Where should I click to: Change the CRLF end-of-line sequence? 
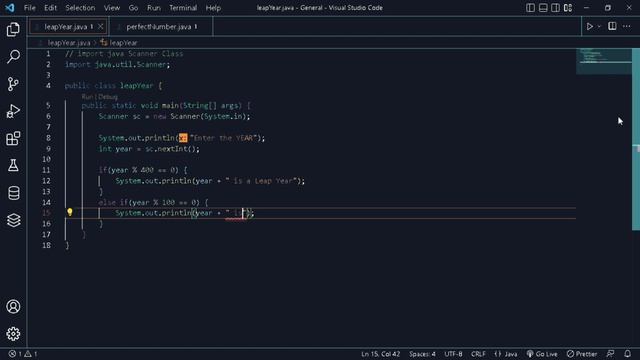478,354
